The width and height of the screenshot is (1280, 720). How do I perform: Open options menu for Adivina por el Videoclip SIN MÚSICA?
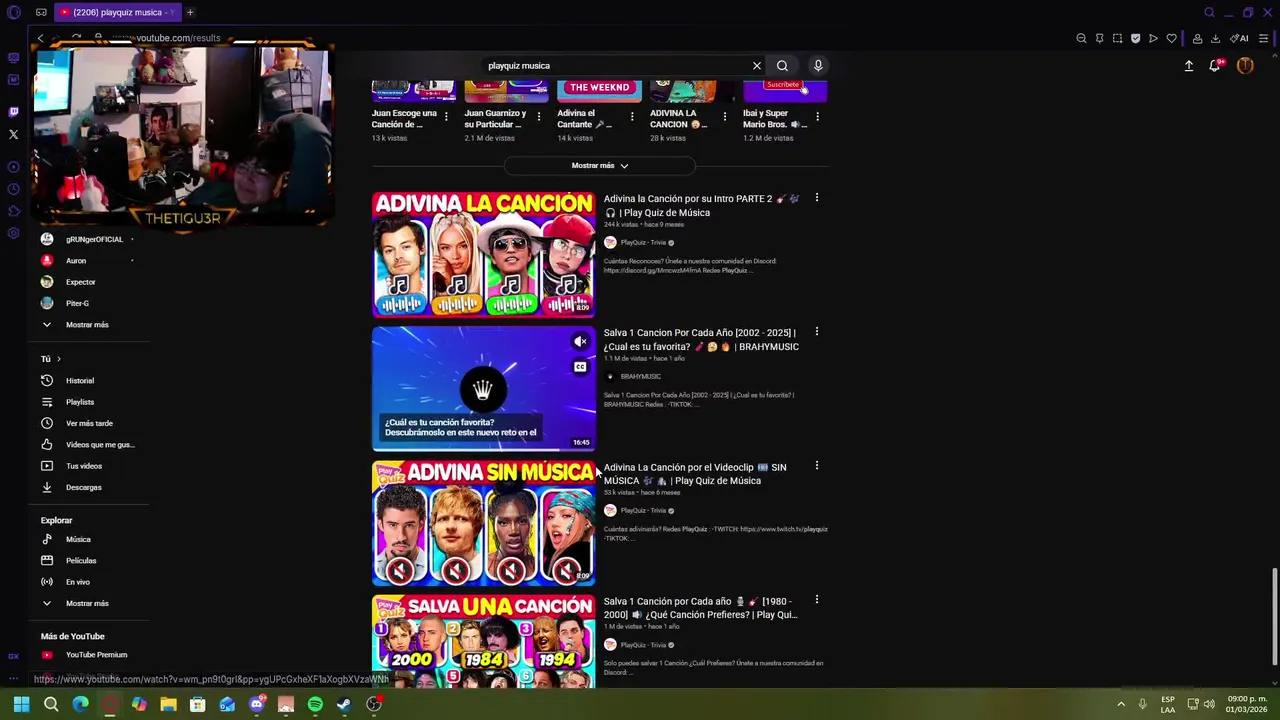817,466
